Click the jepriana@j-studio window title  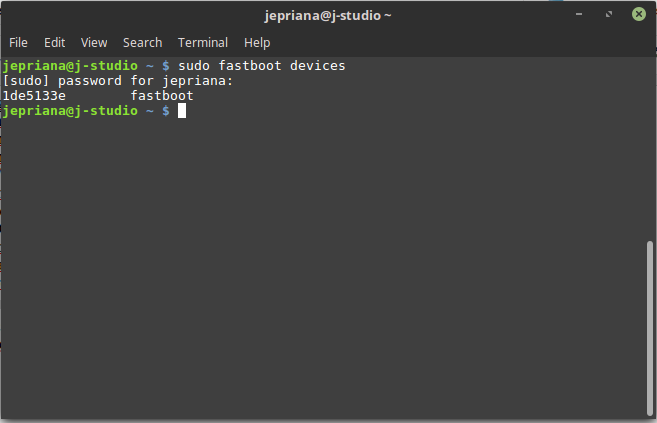point(328,15)
